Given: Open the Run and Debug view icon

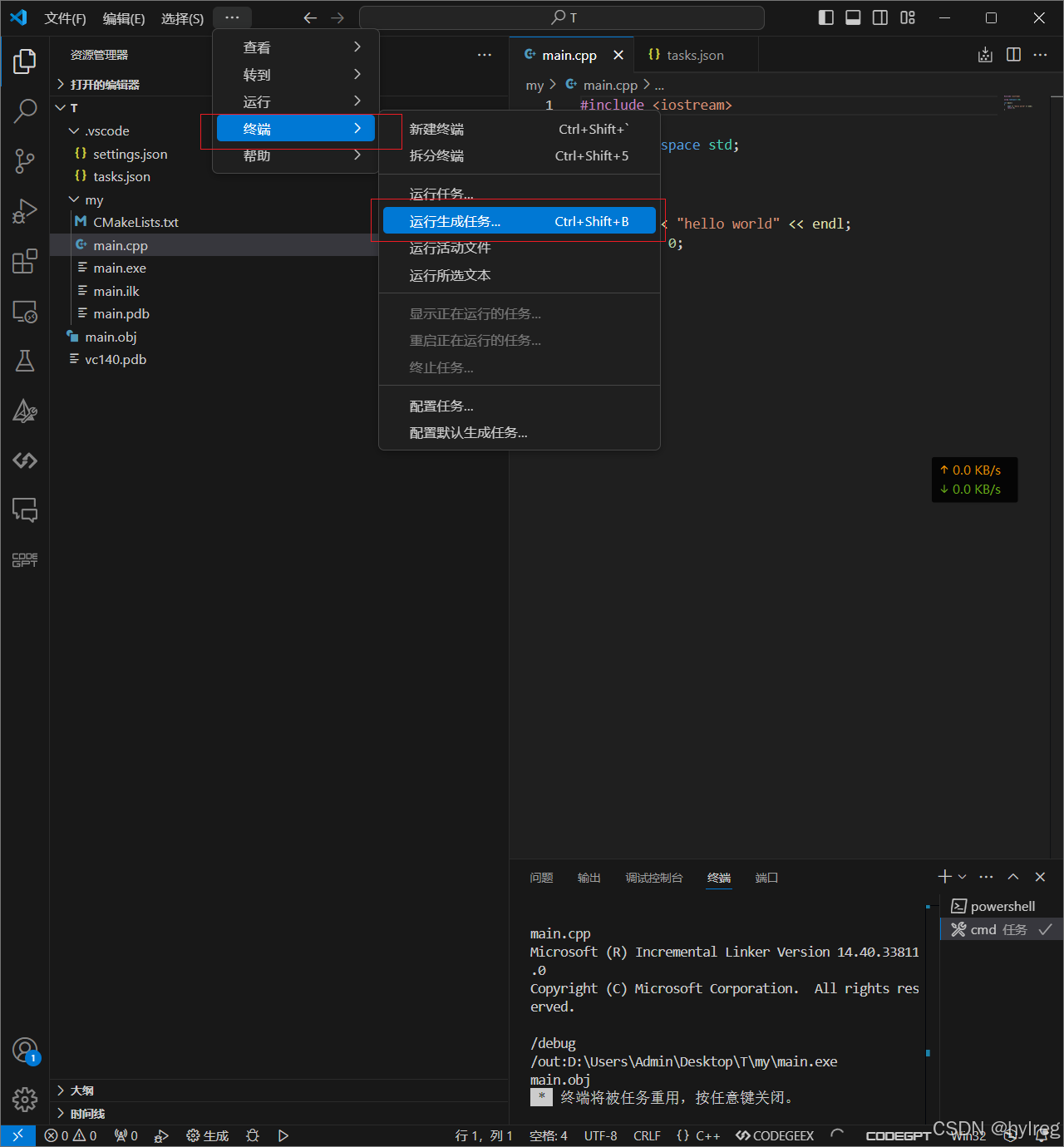Looking at the screenshot, I should 25,211.
